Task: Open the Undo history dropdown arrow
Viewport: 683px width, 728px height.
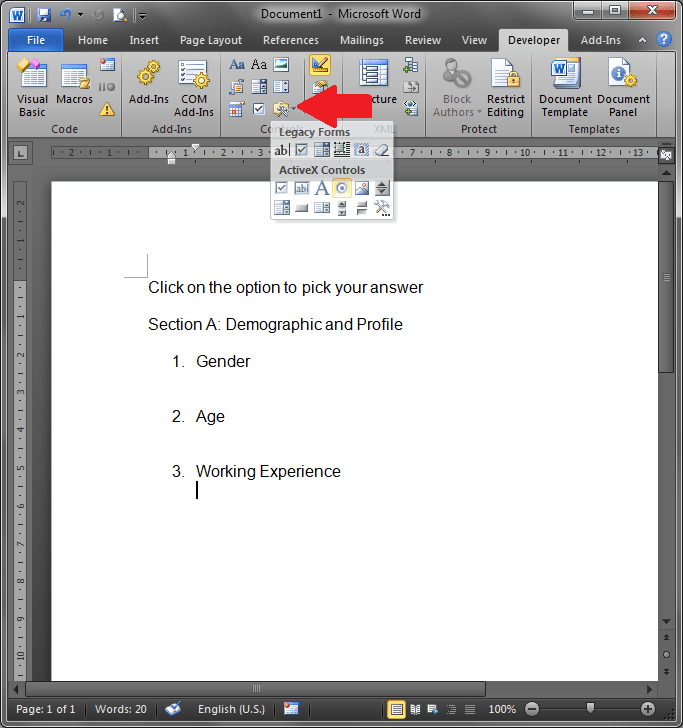Action: [81, 15]
